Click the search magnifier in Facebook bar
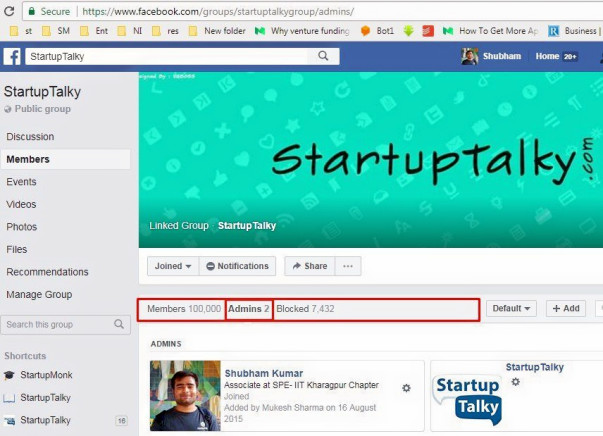Screen dimensions: 603x436 tap(323, 56)
